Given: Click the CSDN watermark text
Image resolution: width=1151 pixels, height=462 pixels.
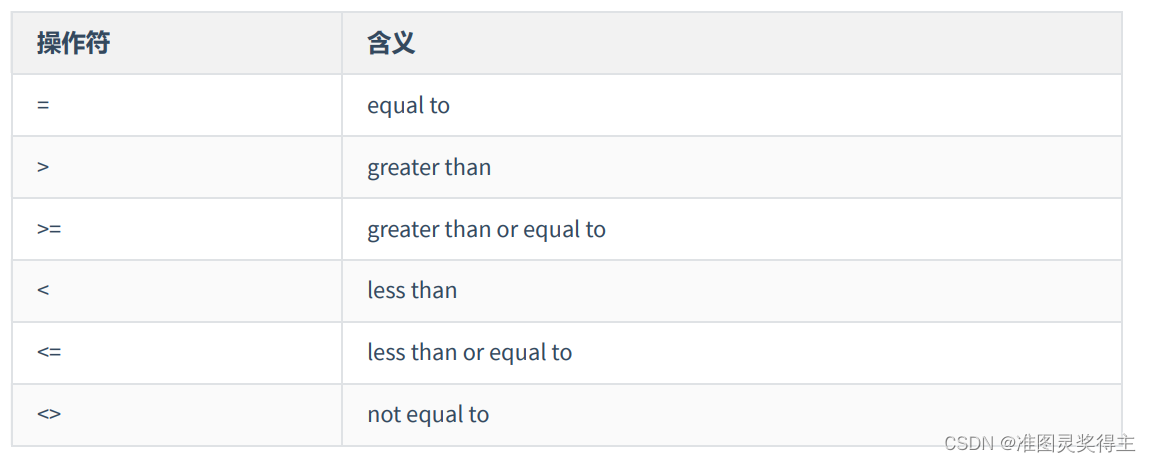Looking at the screenshot, I should coord(967,443).
